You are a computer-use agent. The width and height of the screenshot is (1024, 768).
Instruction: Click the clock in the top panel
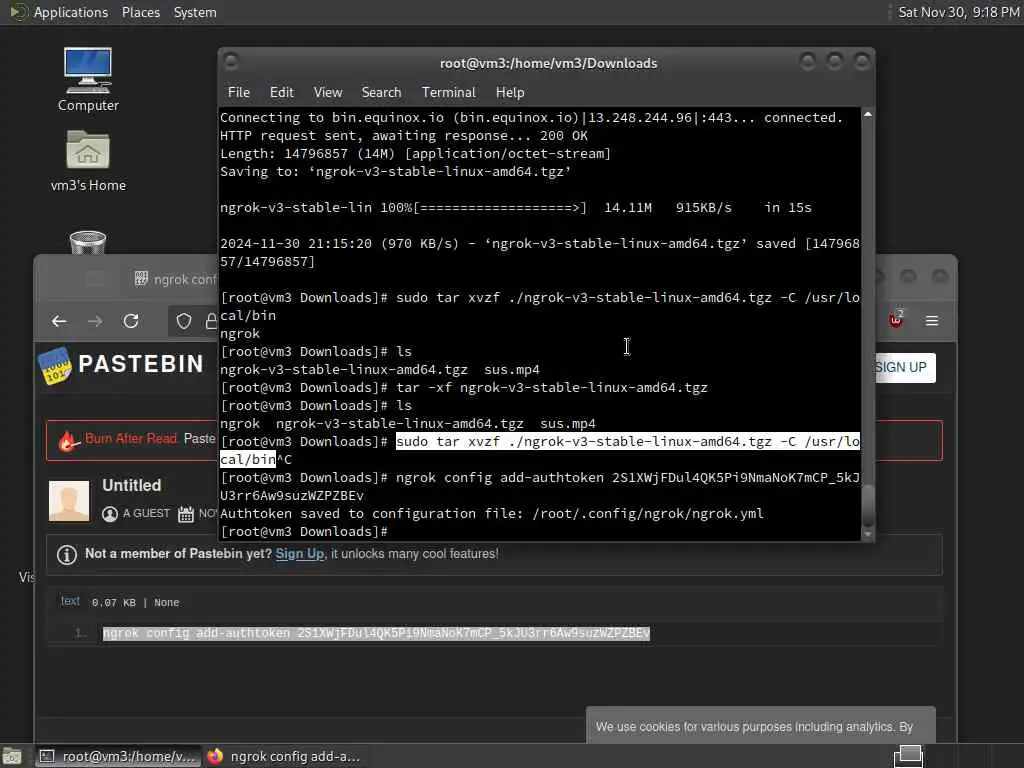pyautogui.click(x=959, y=12)
